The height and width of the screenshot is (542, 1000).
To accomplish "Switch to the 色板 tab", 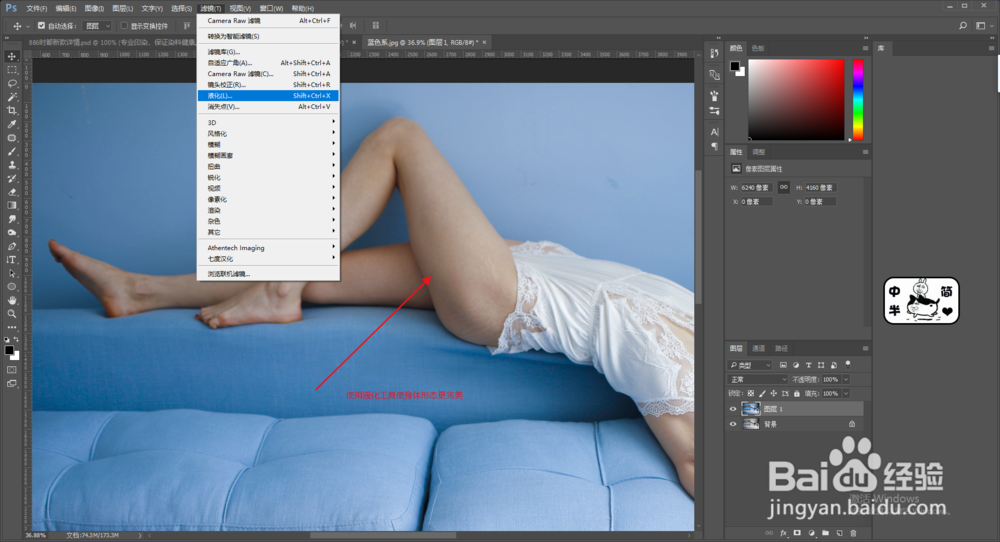I will tap(758, 48).
